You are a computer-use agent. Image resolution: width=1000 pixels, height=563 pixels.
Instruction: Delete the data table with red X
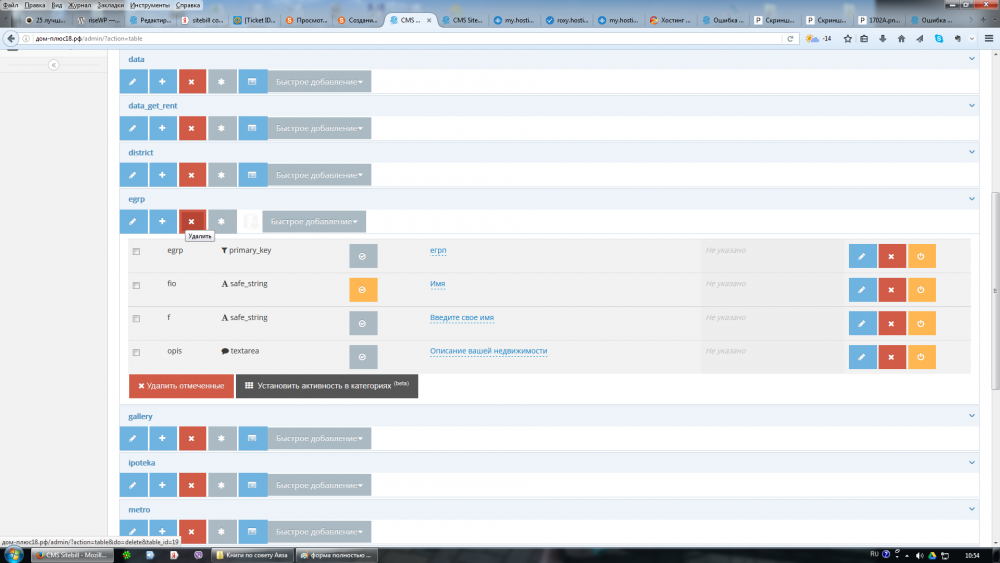pyautogui.click(x=192, y=82)
